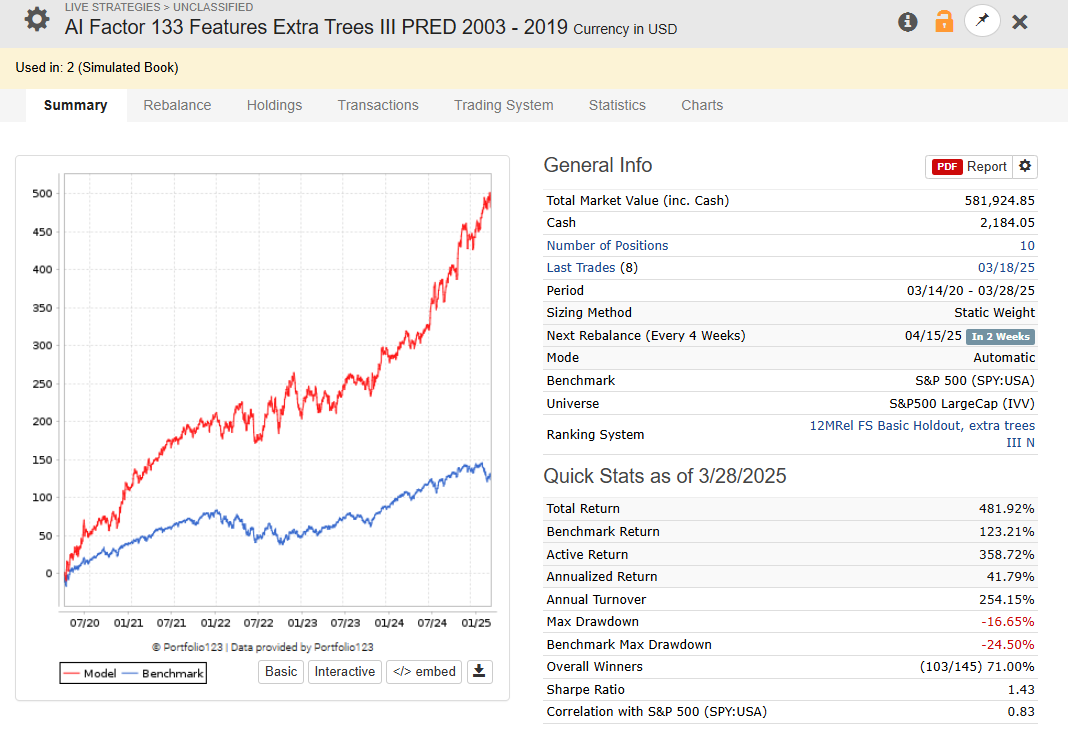The width and height of the screenshot is (1068, 731).
Task: Click the Used in: 2 (Simulated Book) notice
Action: pos(97,67)
